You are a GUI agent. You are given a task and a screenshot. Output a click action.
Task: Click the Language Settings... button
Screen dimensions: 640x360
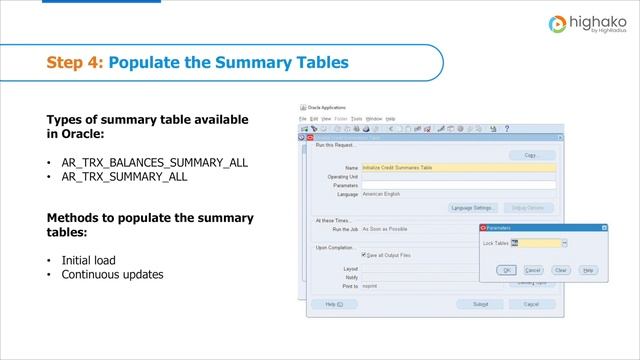click(473, 208)
